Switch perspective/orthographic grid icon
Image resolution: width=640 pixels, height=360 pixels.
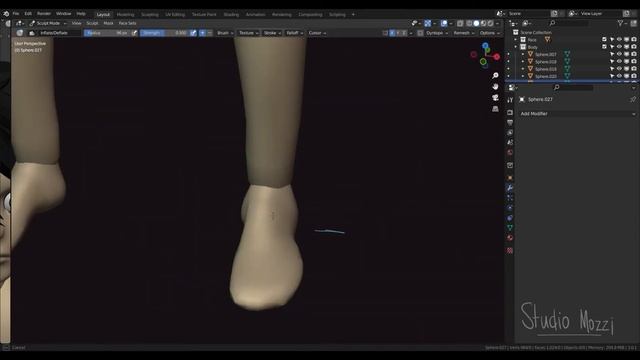click(495, 109)
